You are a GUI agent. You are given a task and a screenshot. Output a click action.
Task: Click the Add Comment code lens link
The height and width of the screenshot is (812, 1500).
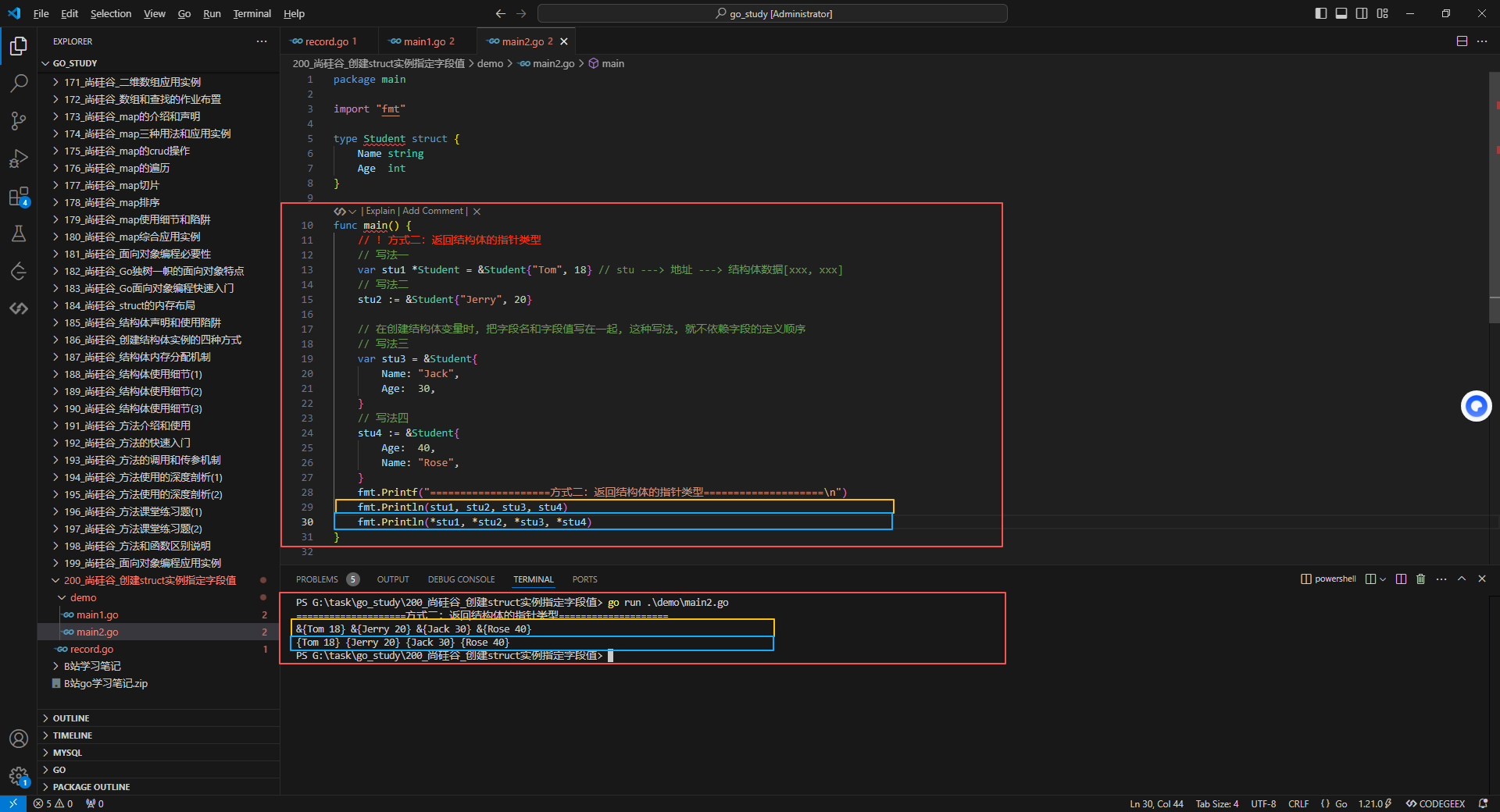433,212
